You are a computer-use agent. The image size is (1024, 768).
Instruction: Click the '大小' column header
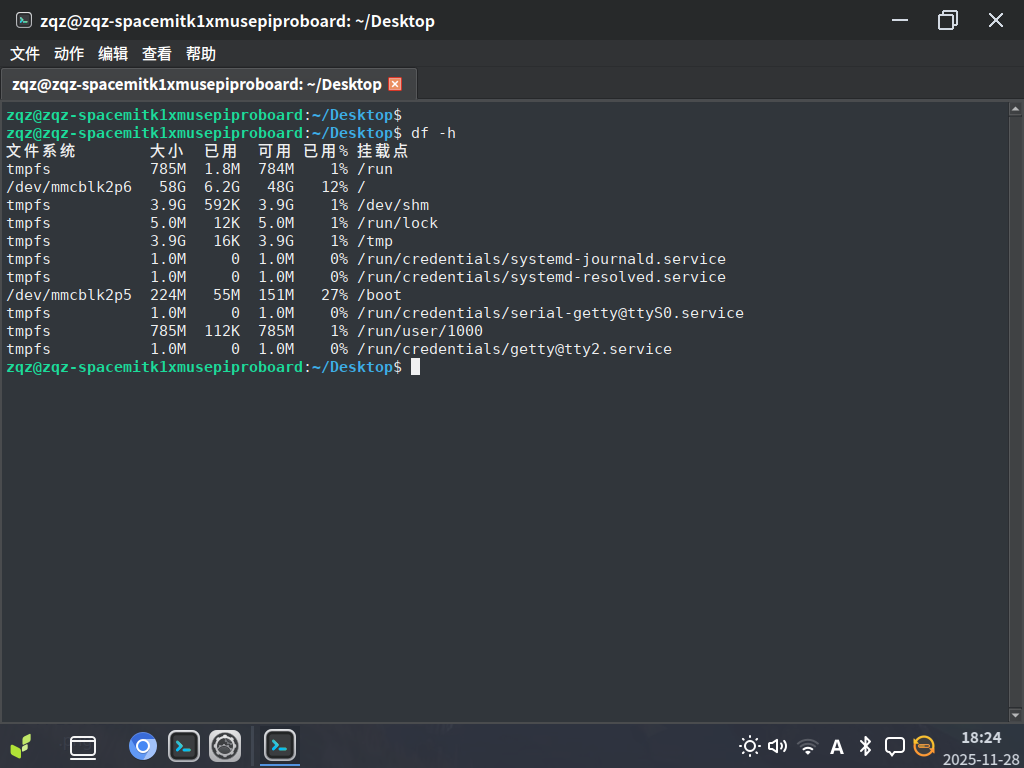[167, 152]
